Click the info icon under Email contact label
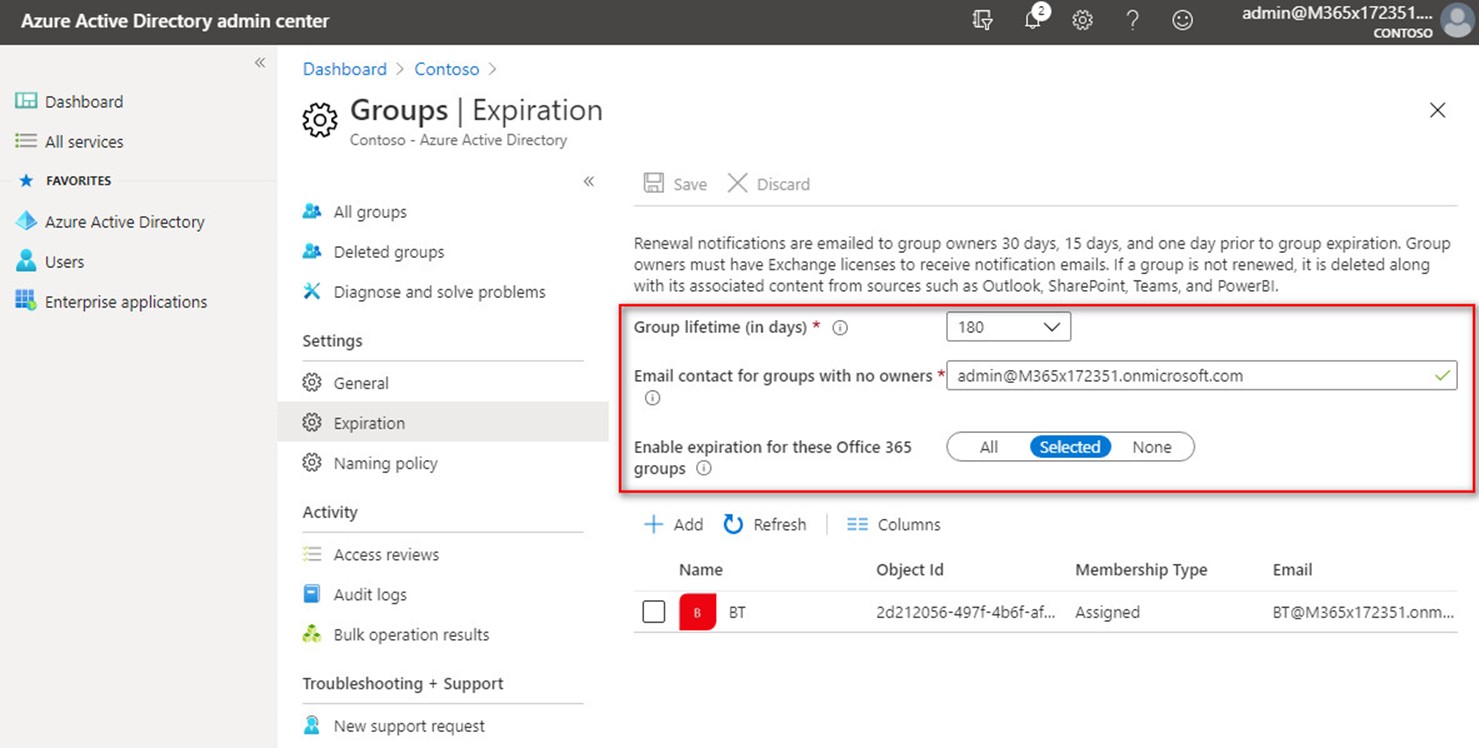 click(653, 398)
